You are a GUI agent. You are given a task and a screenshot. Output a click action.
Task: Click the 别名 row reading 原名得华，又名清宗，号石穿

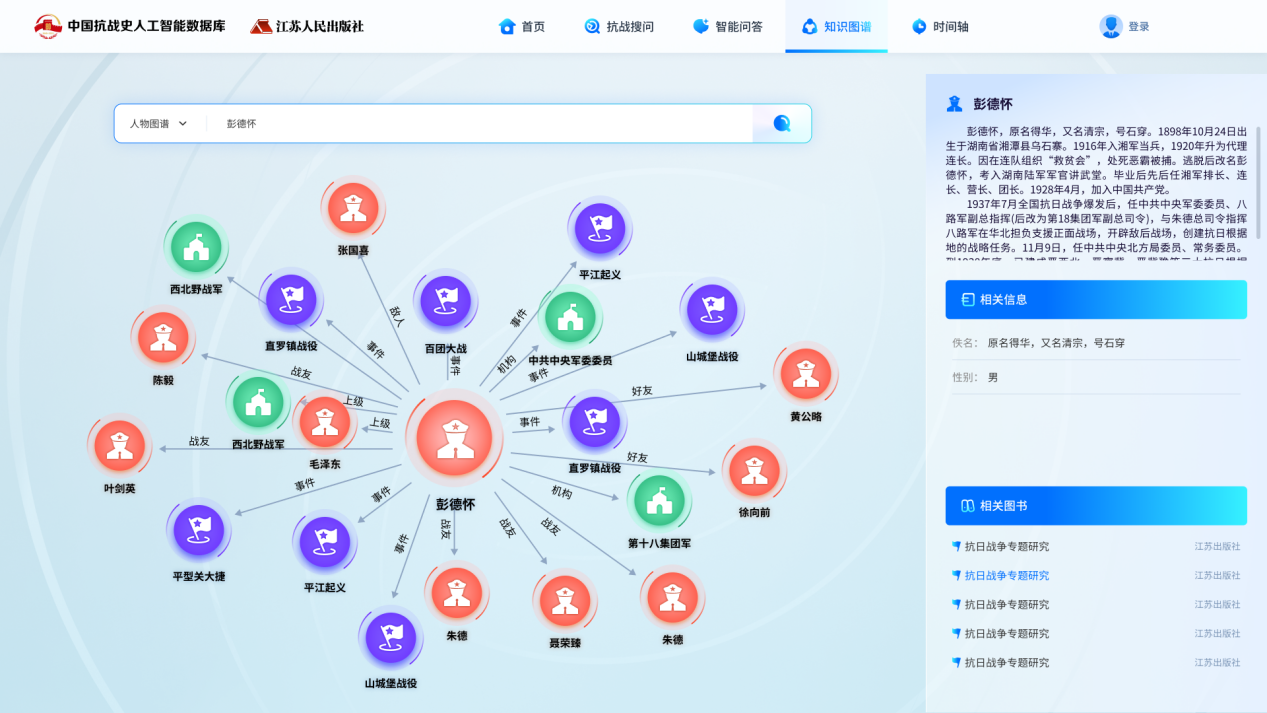[1096, 343]
